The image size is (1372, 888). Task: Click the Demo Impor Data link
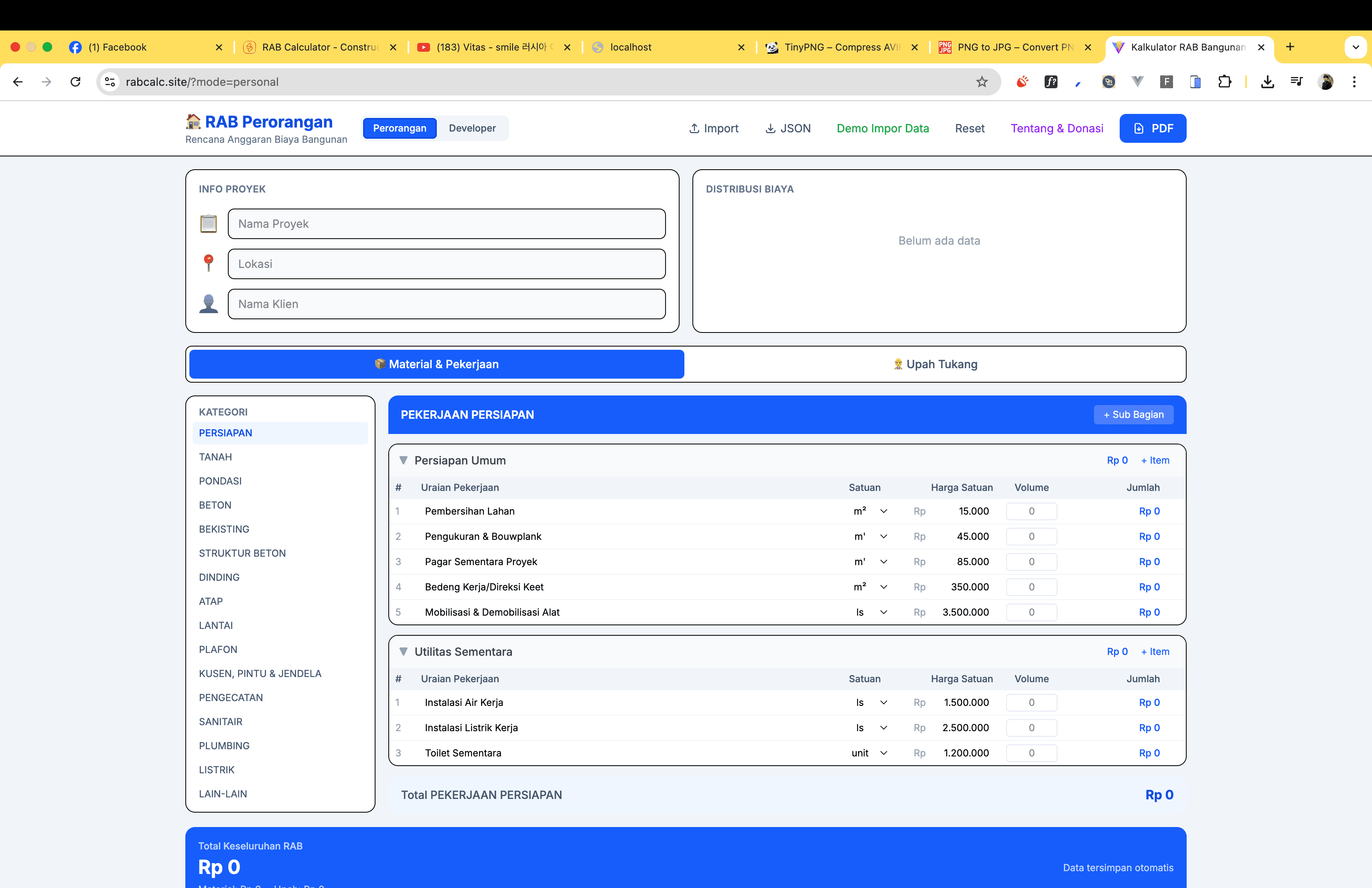point(883,128)
